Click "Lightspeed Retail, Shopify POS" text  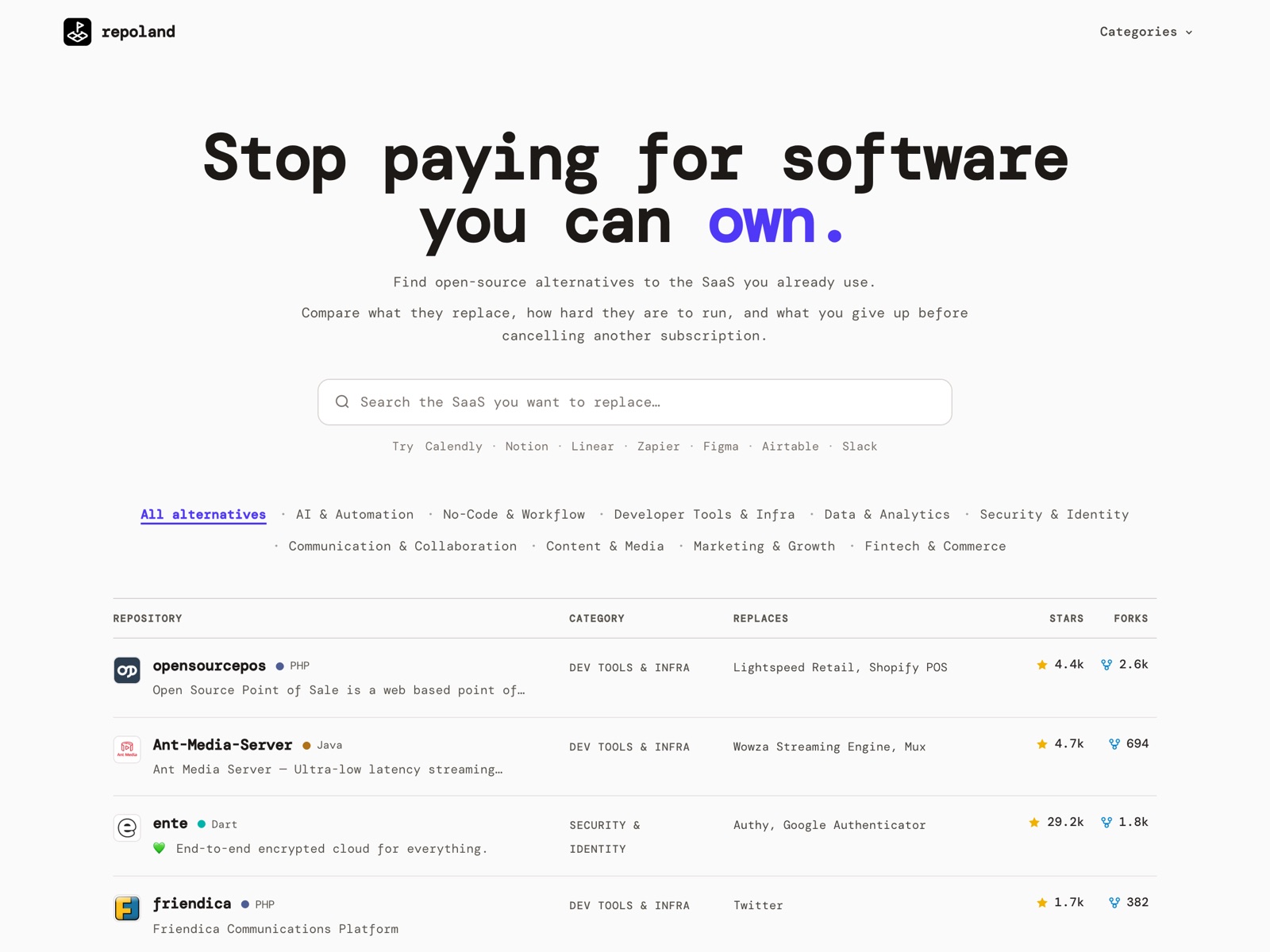pos(840,668)
